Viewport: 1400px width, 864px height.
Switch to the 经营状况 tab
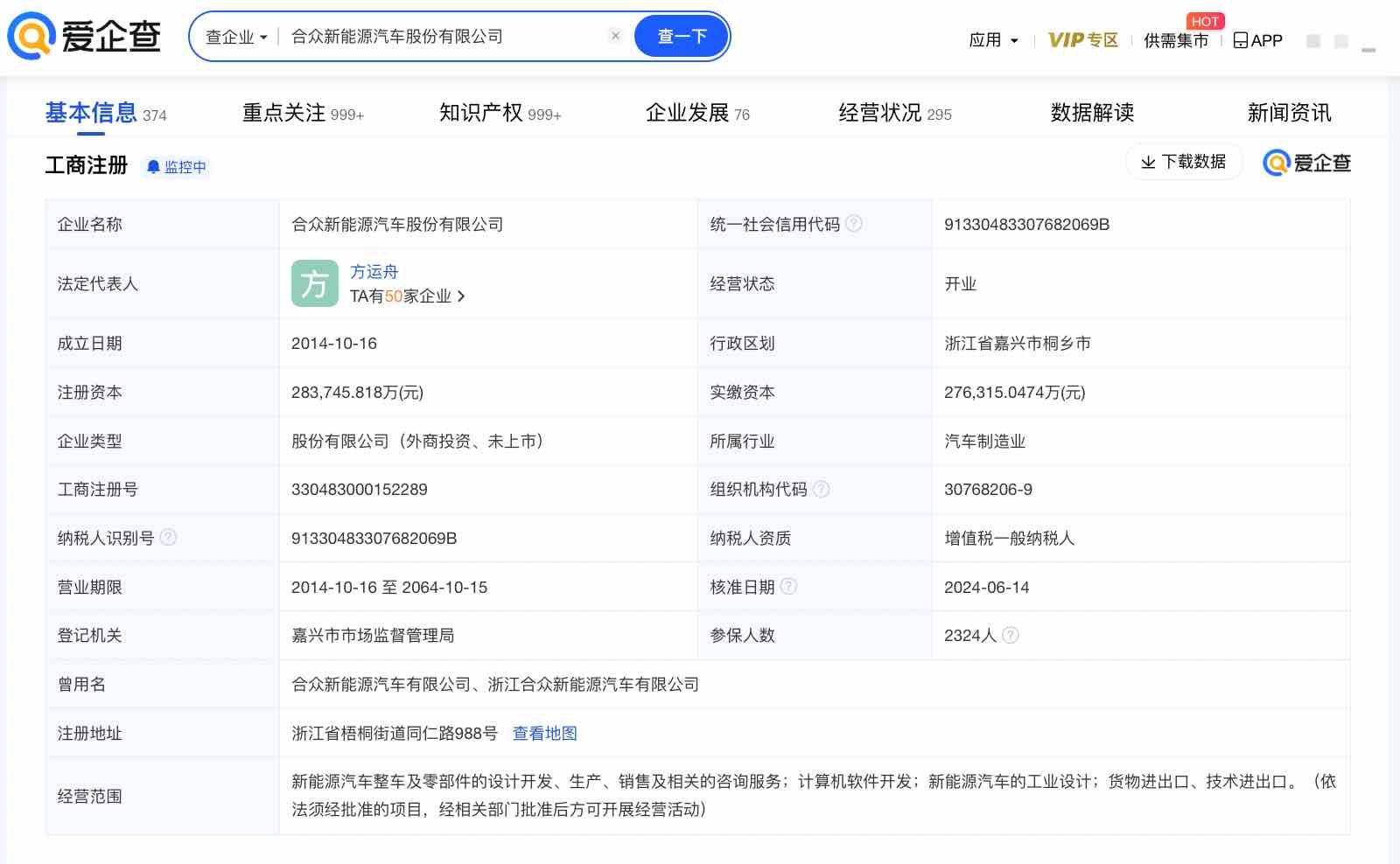(894, 113)
